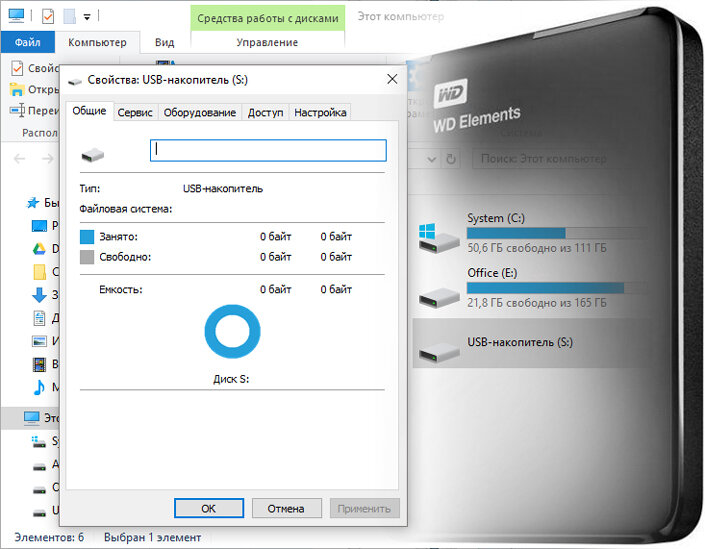Expand the address bar history dropdown
This screenshot has height=549, width=705.
pyautogui.click(x=431, y=159)
